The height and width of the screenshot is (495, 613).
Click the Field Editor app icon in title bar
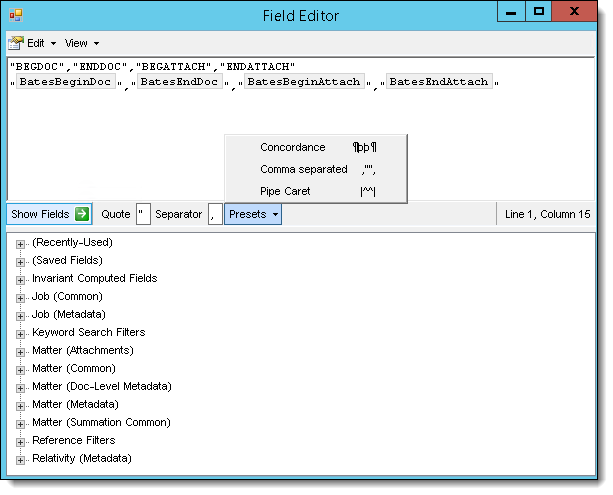[x=16, y=16]
